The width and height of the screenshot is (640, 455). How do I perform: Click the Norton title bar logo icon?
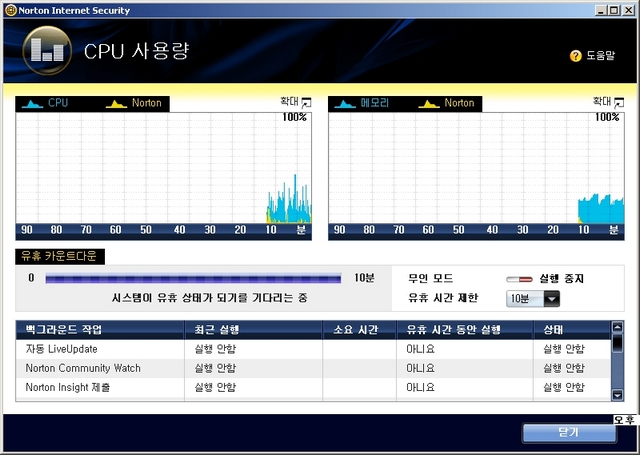(x=11, y=10)
